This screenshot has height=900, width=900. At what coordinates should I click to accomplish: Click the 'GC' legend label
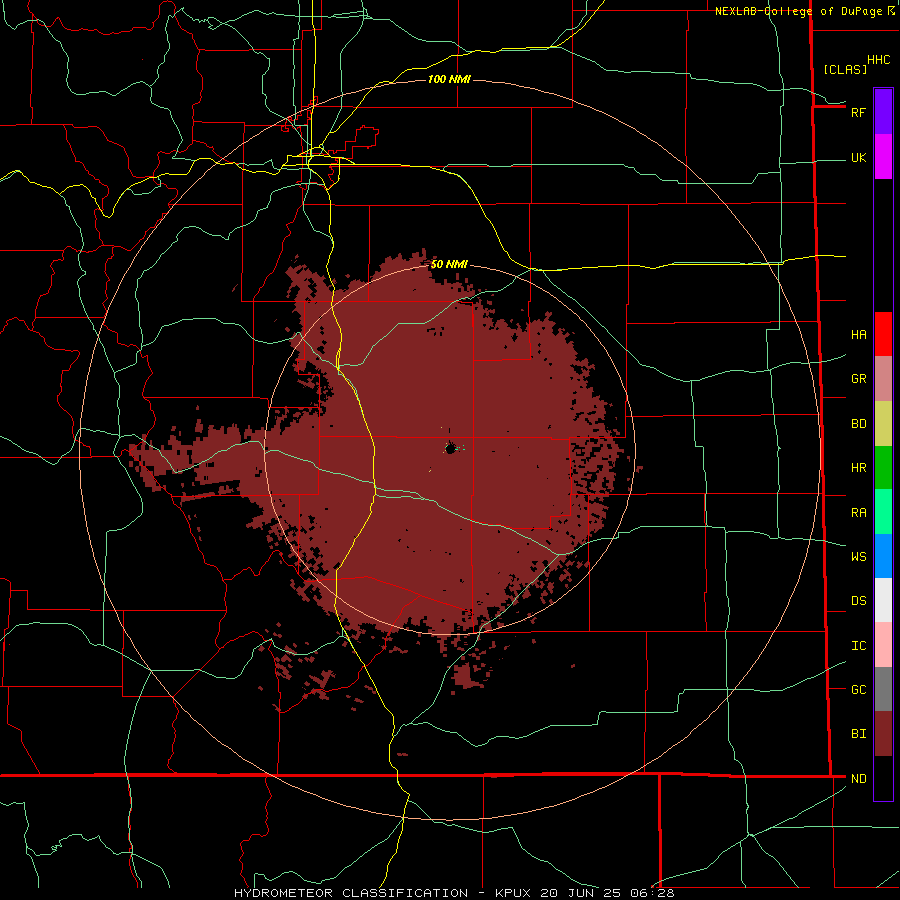pos(858,690)
